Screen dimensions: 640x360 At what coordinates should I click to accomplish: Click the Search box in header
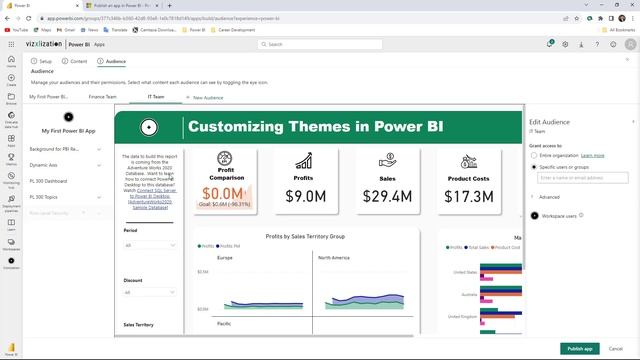(320, 44)
